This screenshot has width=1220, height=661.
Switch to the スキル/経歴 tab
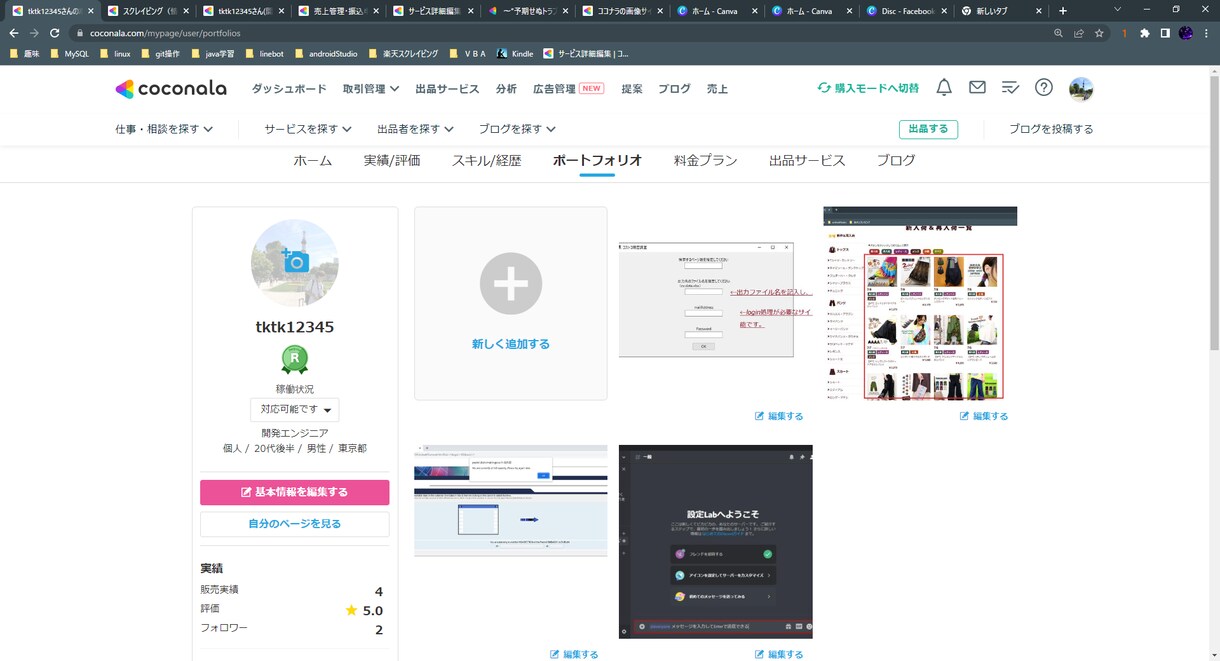click(x=486, y=160)
